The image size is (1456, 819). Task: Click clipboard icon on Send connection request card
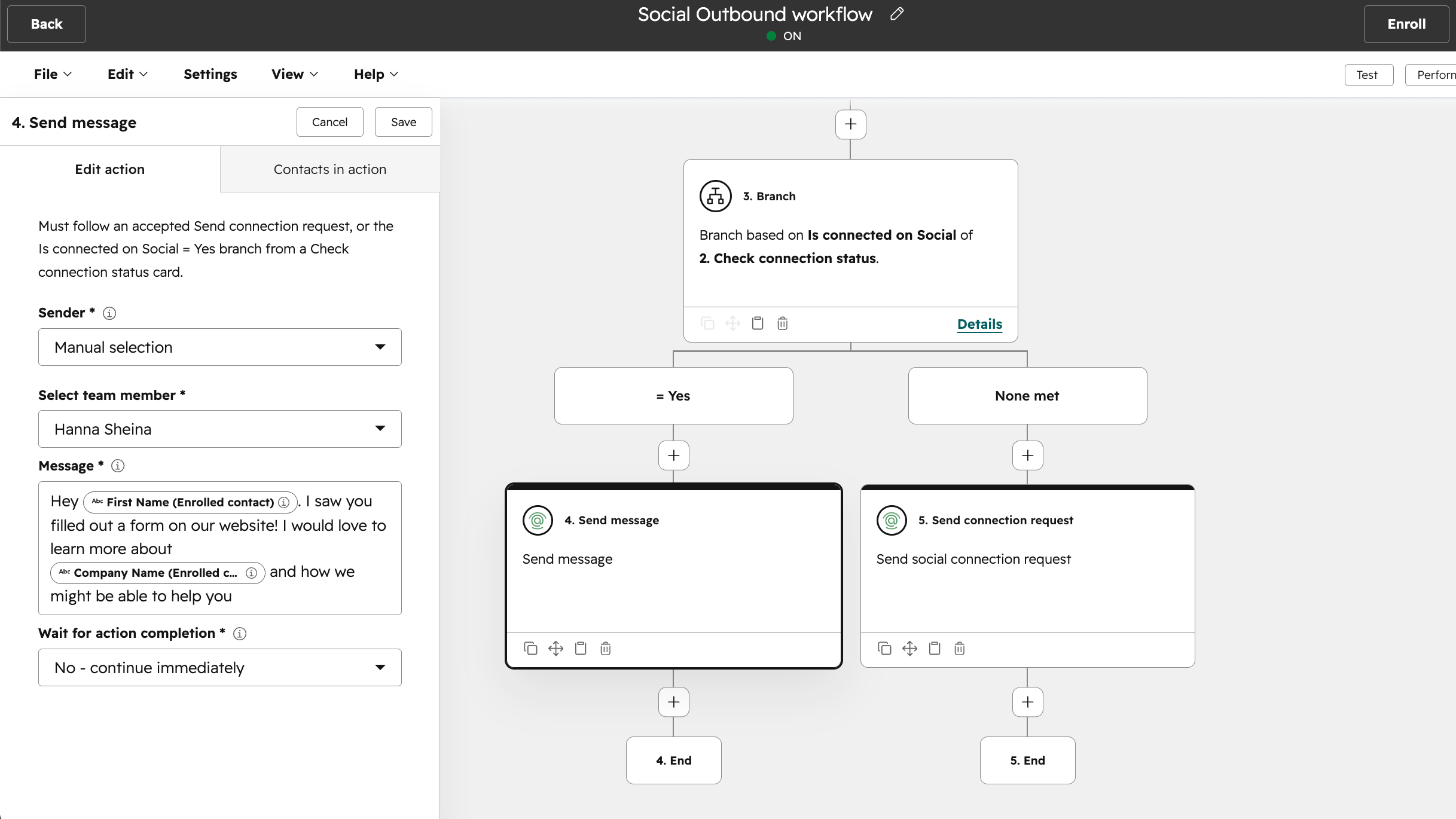(x=935, y=649)
